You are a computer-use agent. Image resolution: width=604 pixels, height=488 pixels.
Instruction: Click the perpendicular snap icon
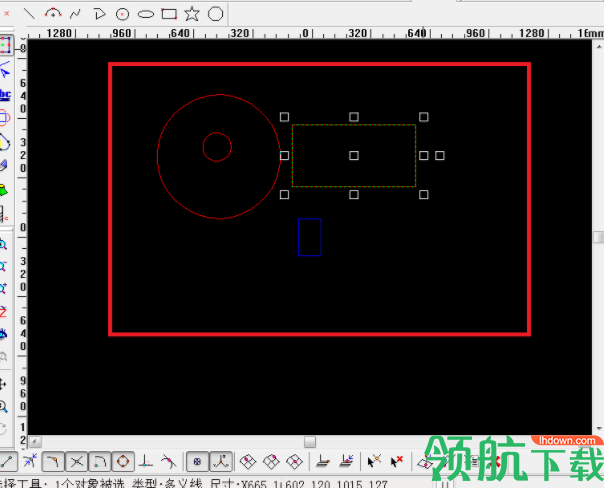tap(146, 461)
